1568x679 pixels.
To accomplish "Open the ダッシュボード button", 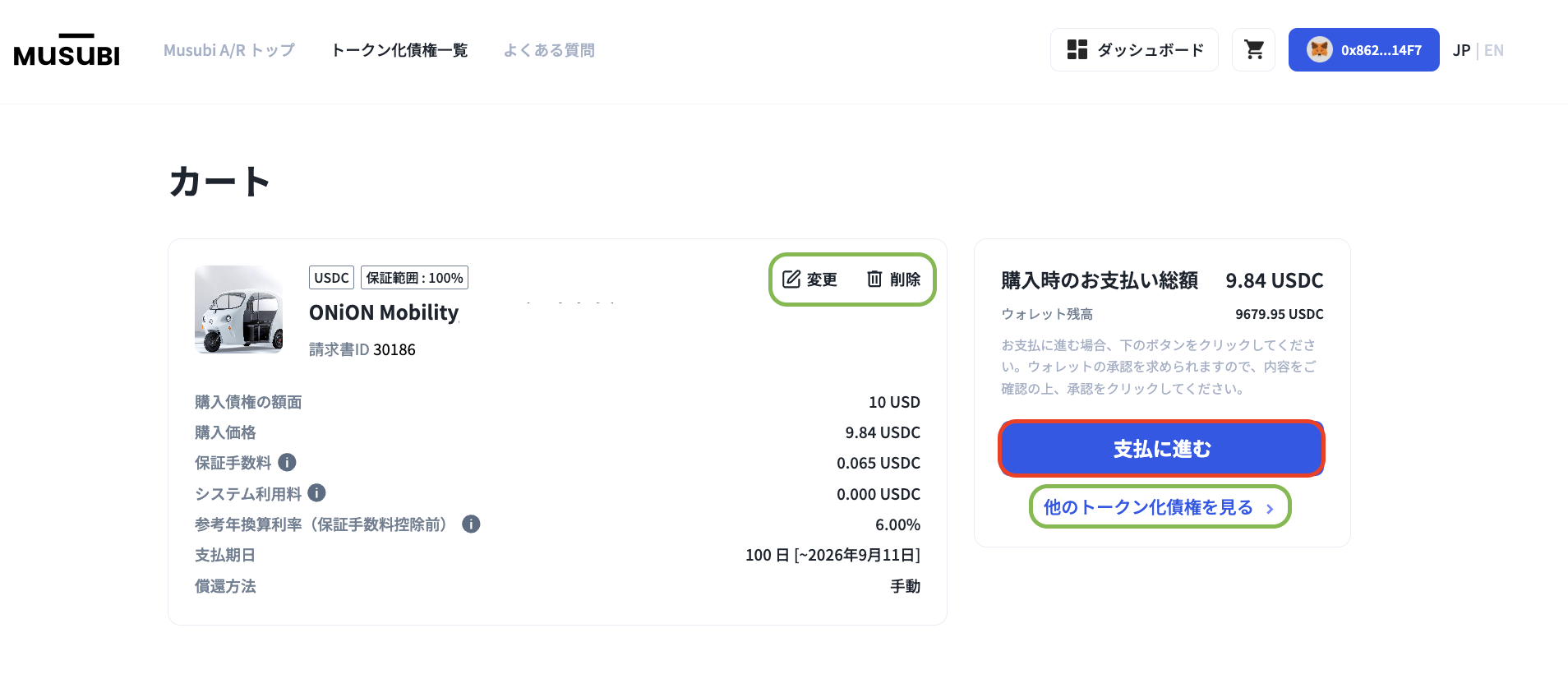I will pos(1134,50).
